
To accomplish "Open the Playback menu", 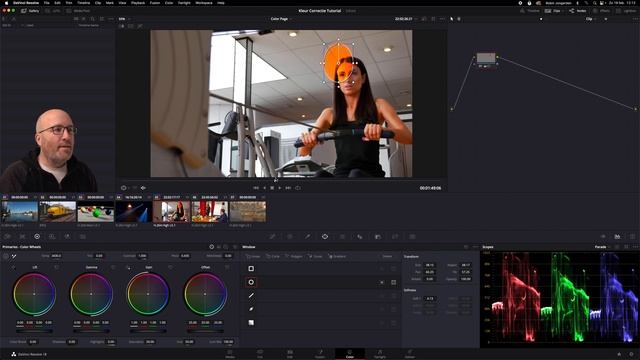I will coord(138,2).
